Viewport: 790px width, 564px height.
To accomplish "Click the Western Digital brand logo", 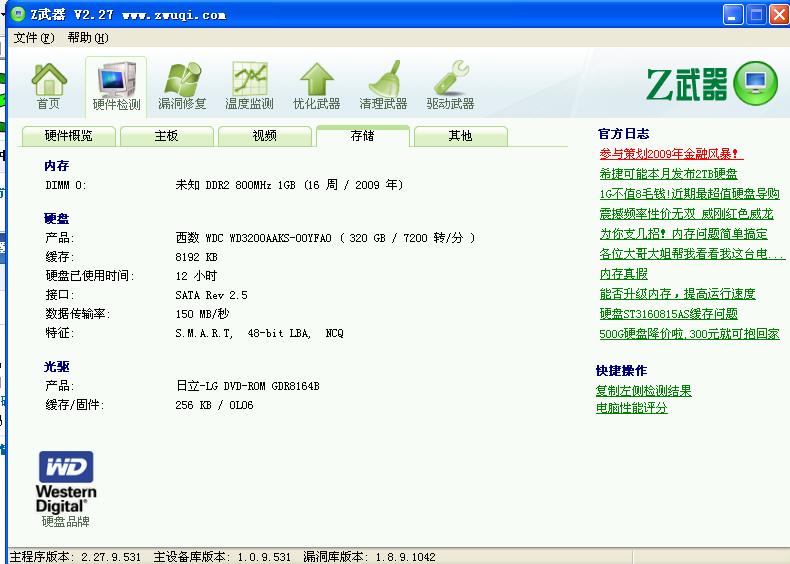I will (66, 482).
